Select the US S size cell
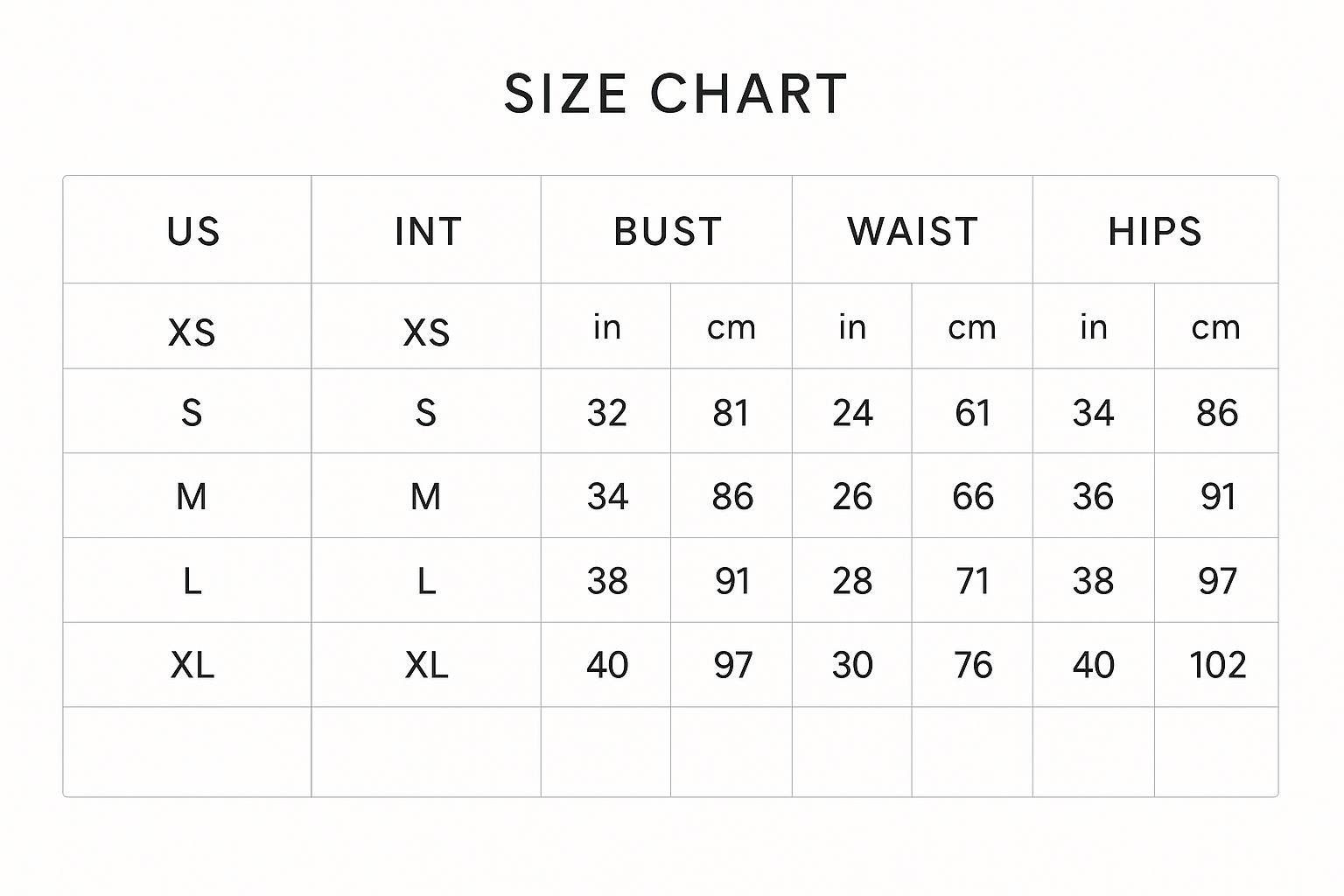The image size is (1344, 896). pos(192,413)
